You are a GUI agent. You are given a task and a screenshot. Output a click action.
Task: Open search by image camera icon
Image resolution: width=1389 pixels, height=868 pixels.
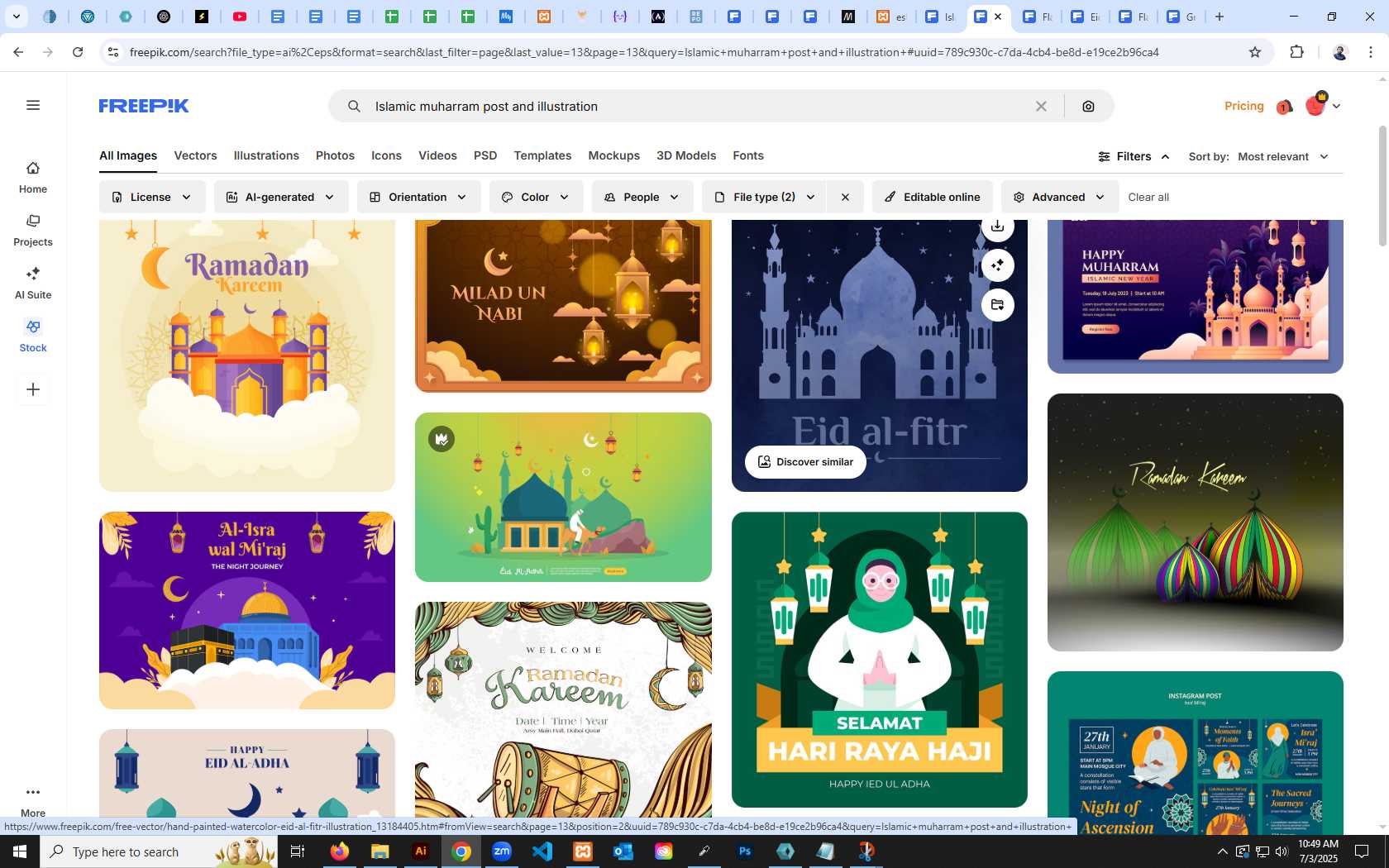1088,106
